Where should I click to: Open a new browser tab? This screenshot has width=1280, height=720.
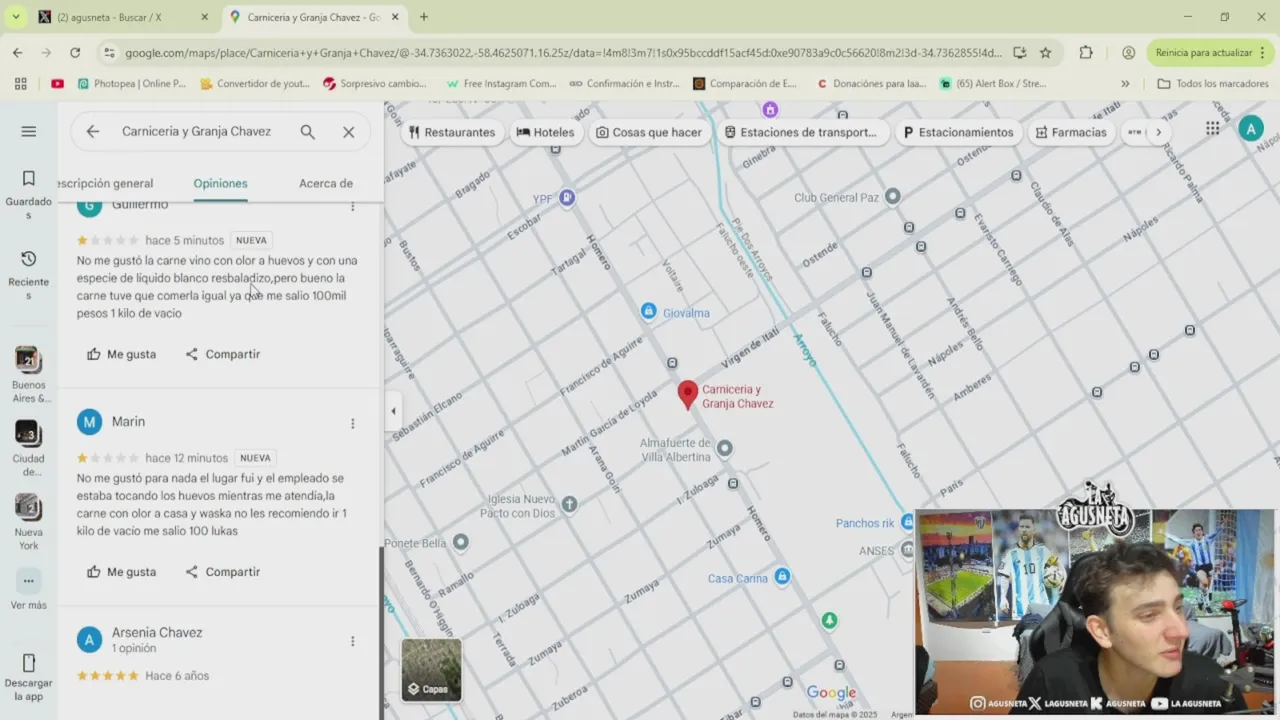tap(424, 17)
